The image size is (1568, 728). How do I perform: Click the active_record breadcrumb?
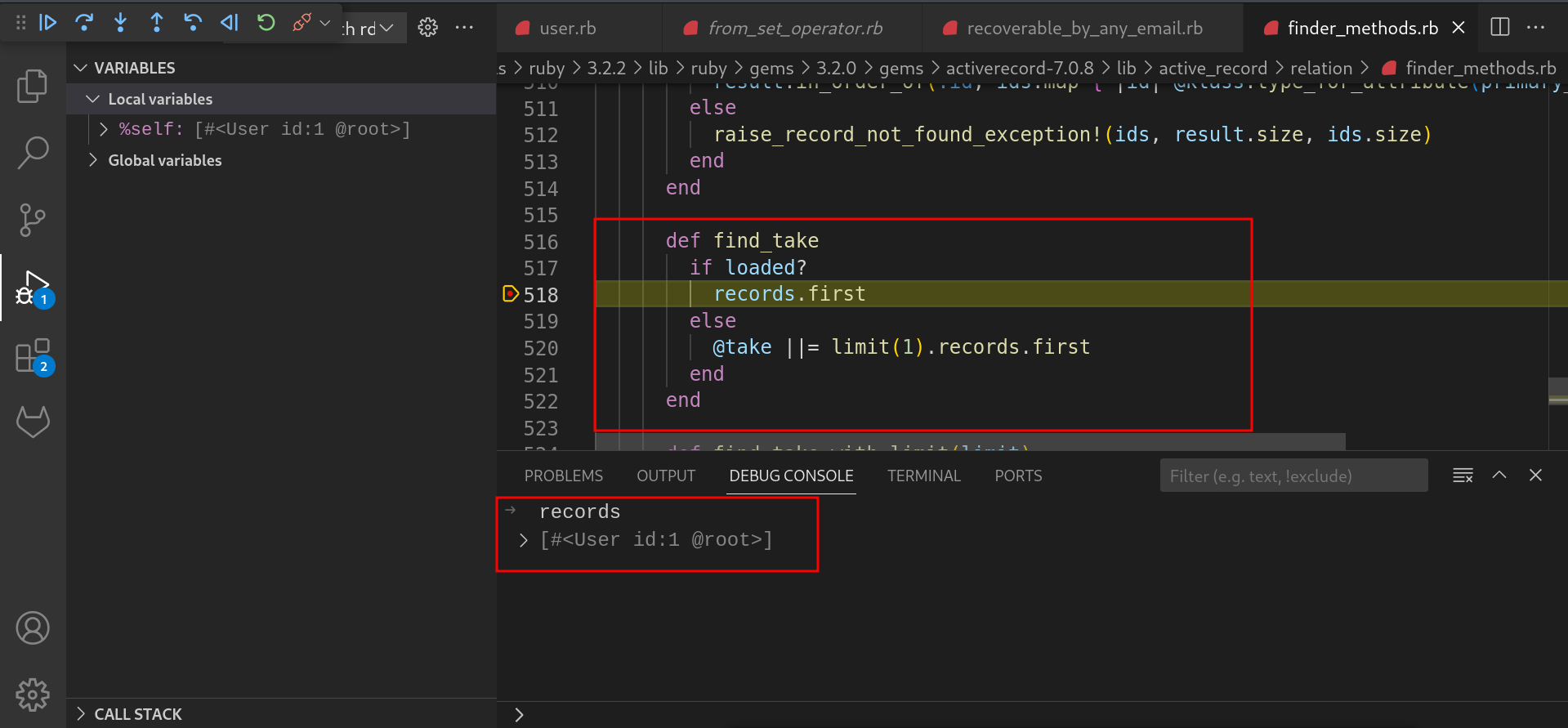tap(1213, 69)
